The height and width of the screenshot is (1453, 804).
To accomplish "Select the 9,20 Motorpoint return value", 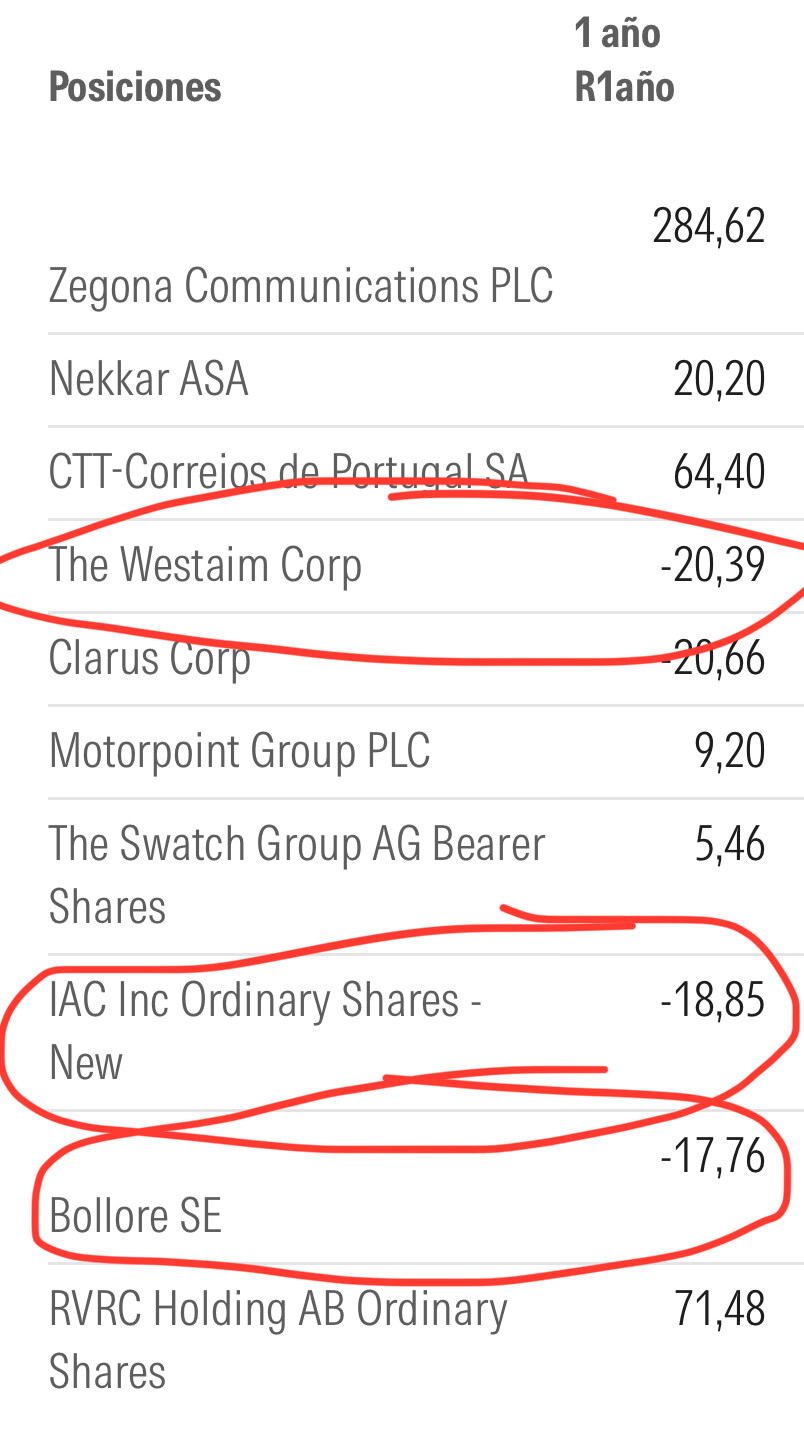I will click(730, 751).
